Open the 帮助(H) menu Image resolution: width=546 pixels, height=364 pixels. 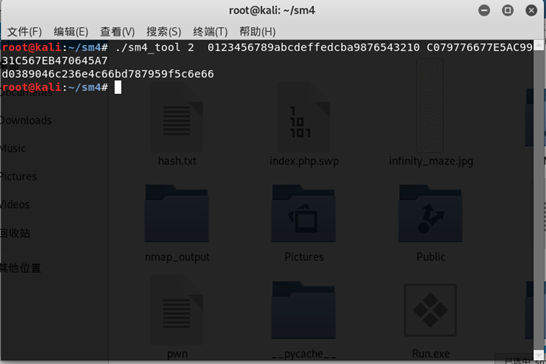click(257, 32)
